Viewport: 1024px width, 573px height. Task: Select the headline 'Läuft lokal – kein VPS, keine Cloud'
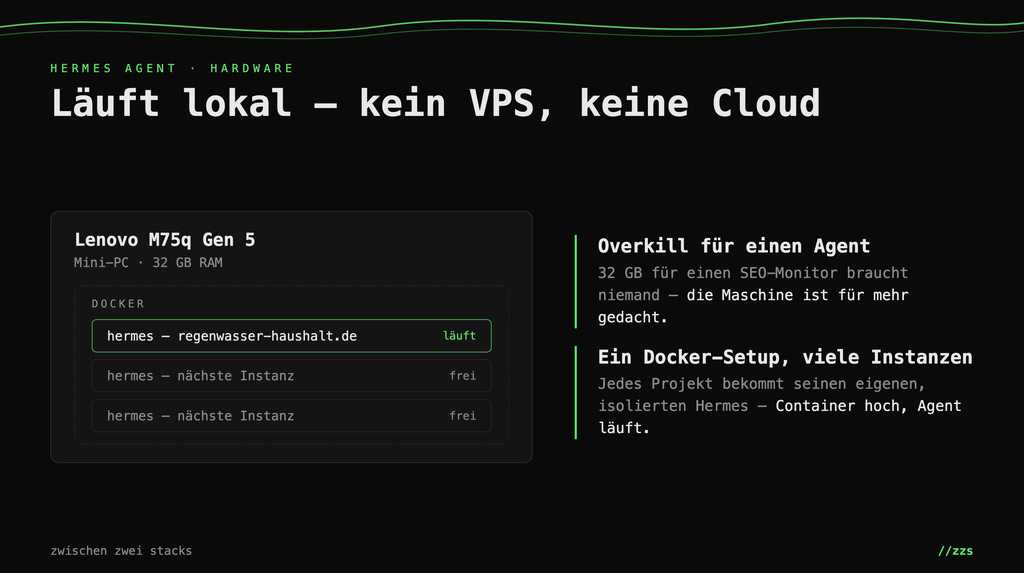coord(436,103)
